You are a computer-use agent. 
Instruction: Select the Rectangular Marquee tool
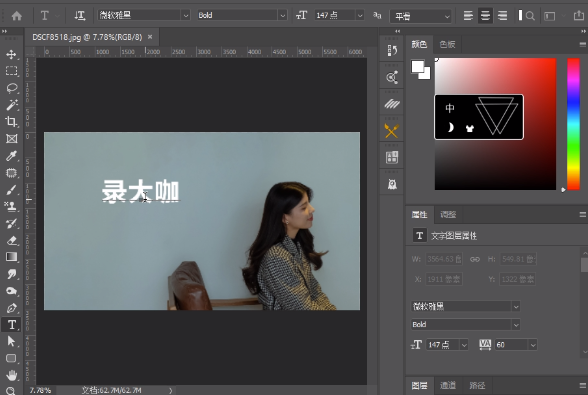pos(11,71)
